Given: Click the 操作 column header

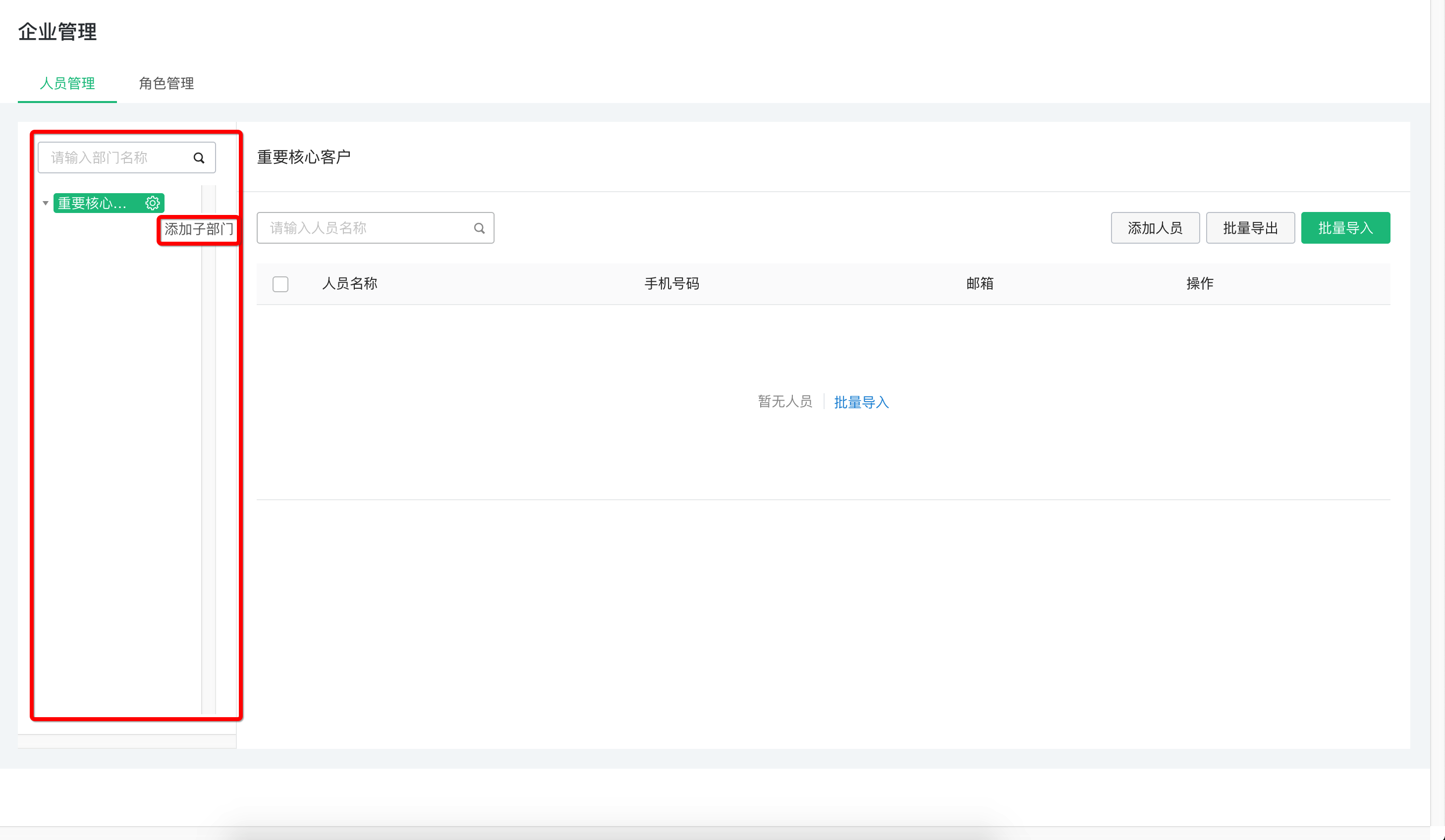Looking at the screenshot, I should (x=1200, y=284).
